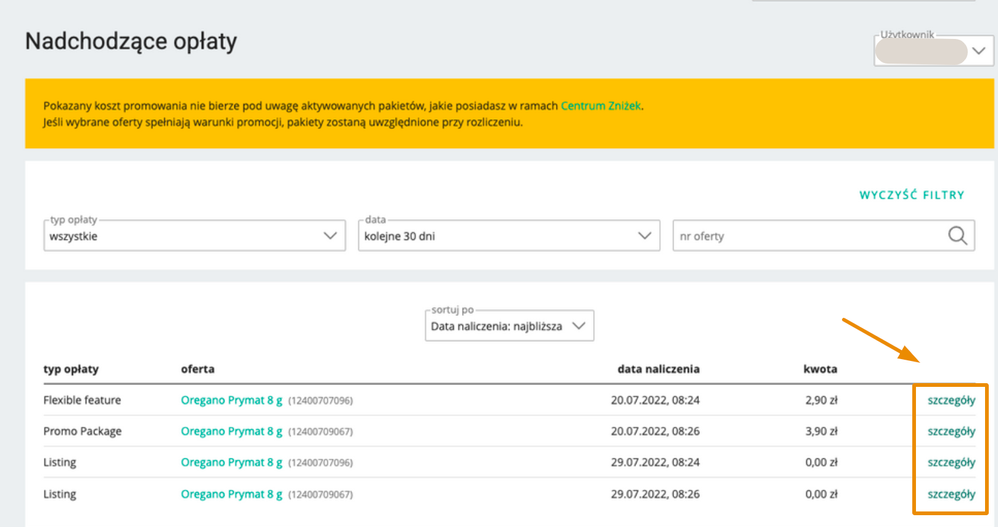Open szczegóły for Promo Package fee
998x527 pixels.
point(951,432)
